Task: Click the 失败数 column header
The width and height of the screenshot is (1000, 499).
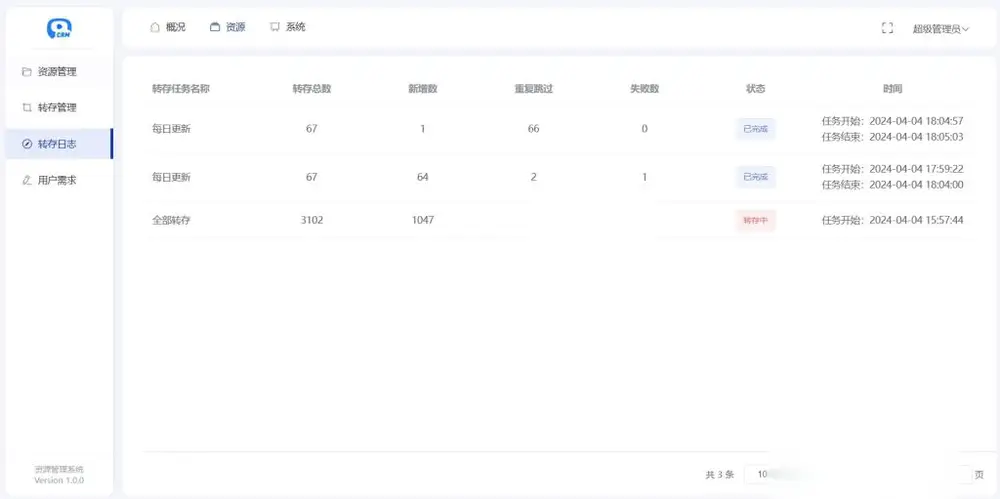Action: pyautogui.click(x=644, y=89)
